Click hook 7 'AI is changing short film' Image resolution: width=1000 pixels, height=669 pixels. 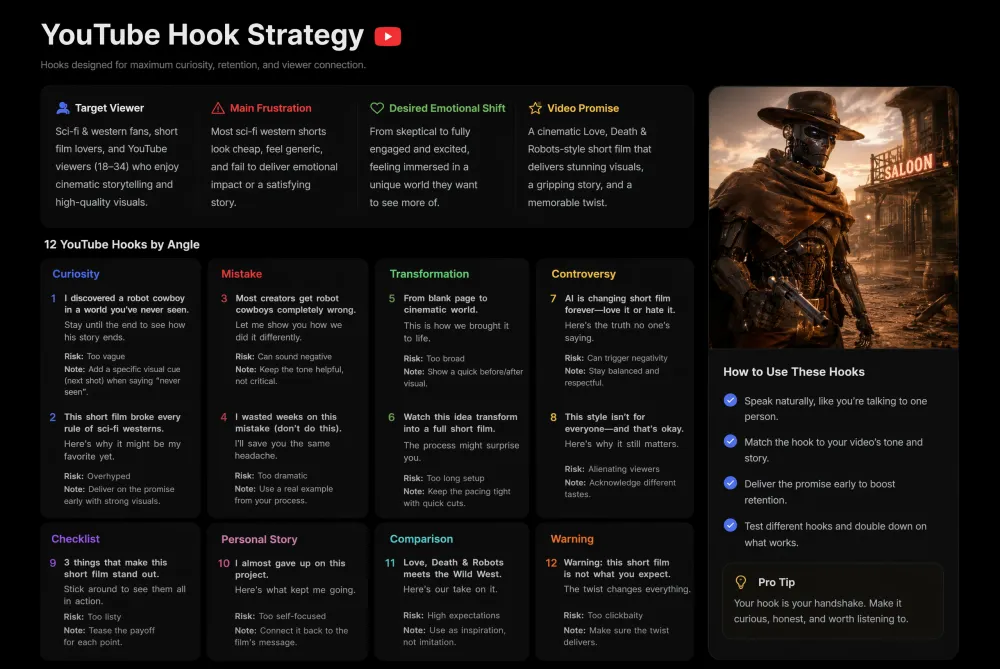pos(620,304)
